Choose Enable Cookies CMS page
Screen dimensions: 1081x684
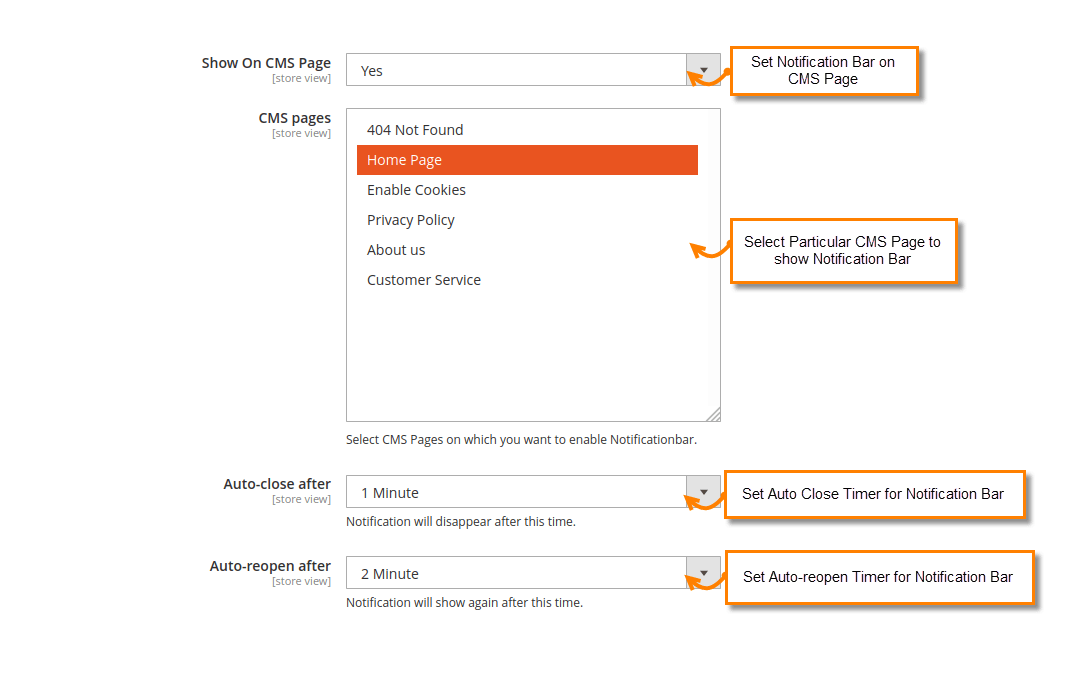[416, 189]
